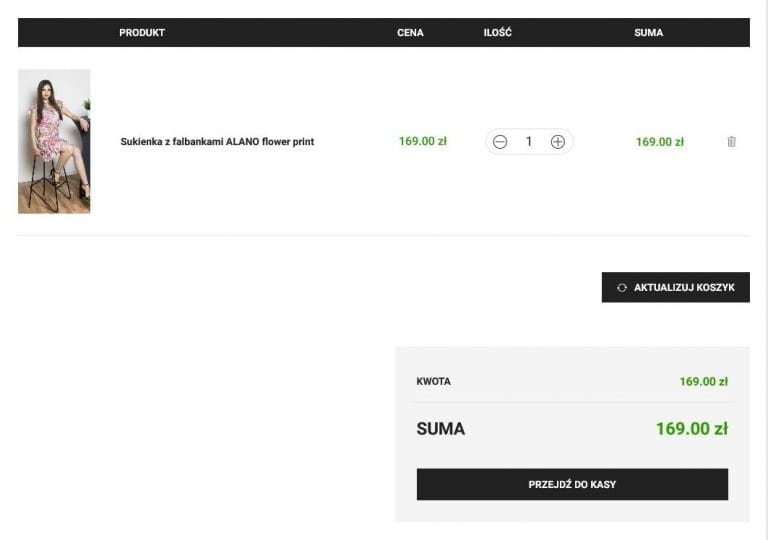Screen dimensions: 768x540
Task: Delete the dress using the trash icon
Action: tap(731, 142)
